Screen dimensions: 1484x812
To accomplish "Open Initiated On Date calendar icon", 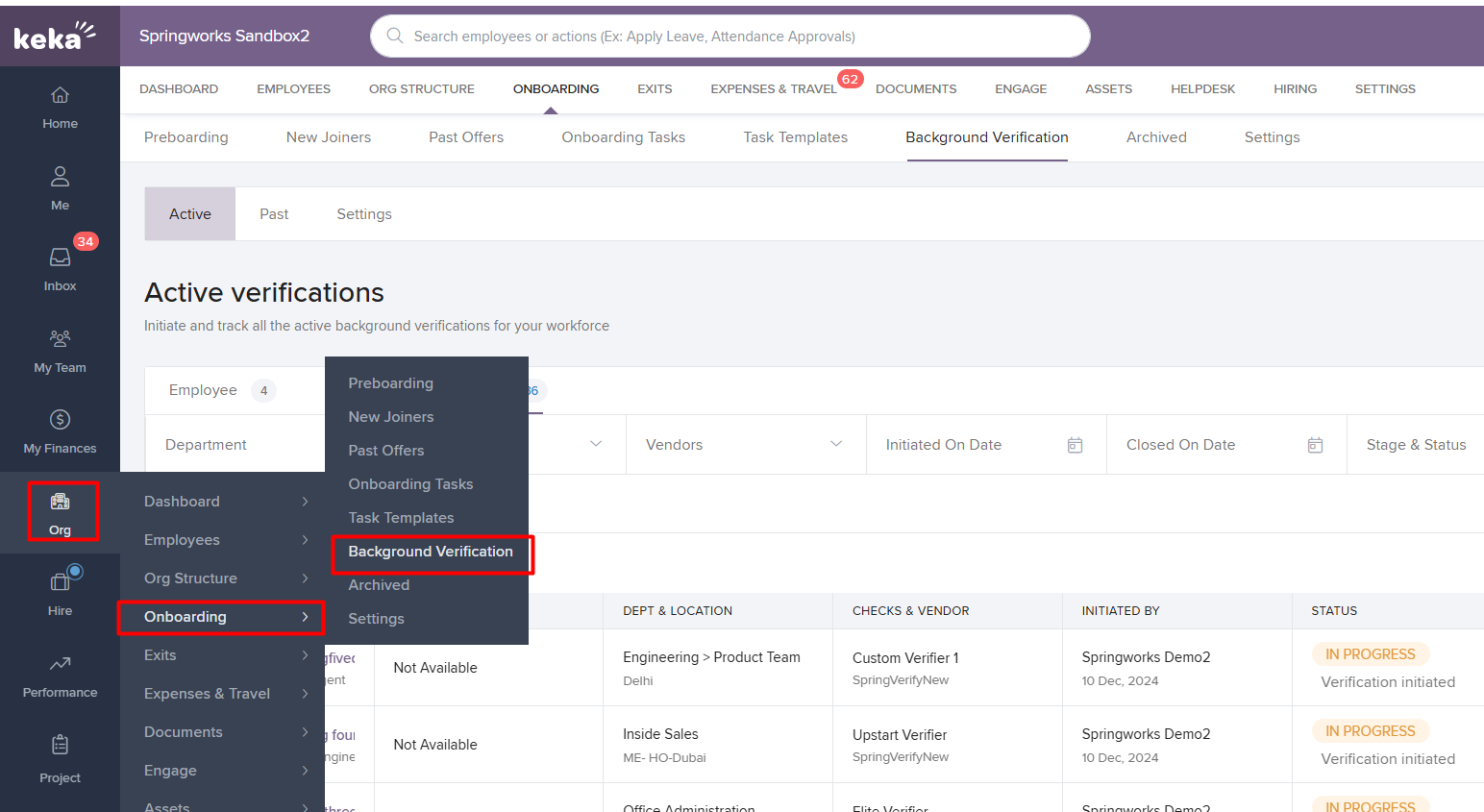I will click(1075, 445).
